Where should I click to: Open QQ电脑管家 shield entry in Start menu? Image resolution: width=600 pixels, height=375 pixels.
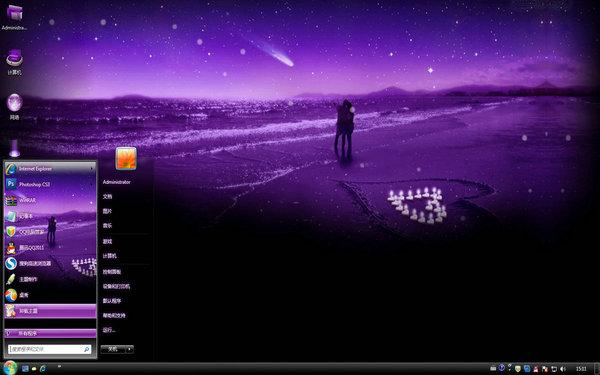[x=50, y=232]
